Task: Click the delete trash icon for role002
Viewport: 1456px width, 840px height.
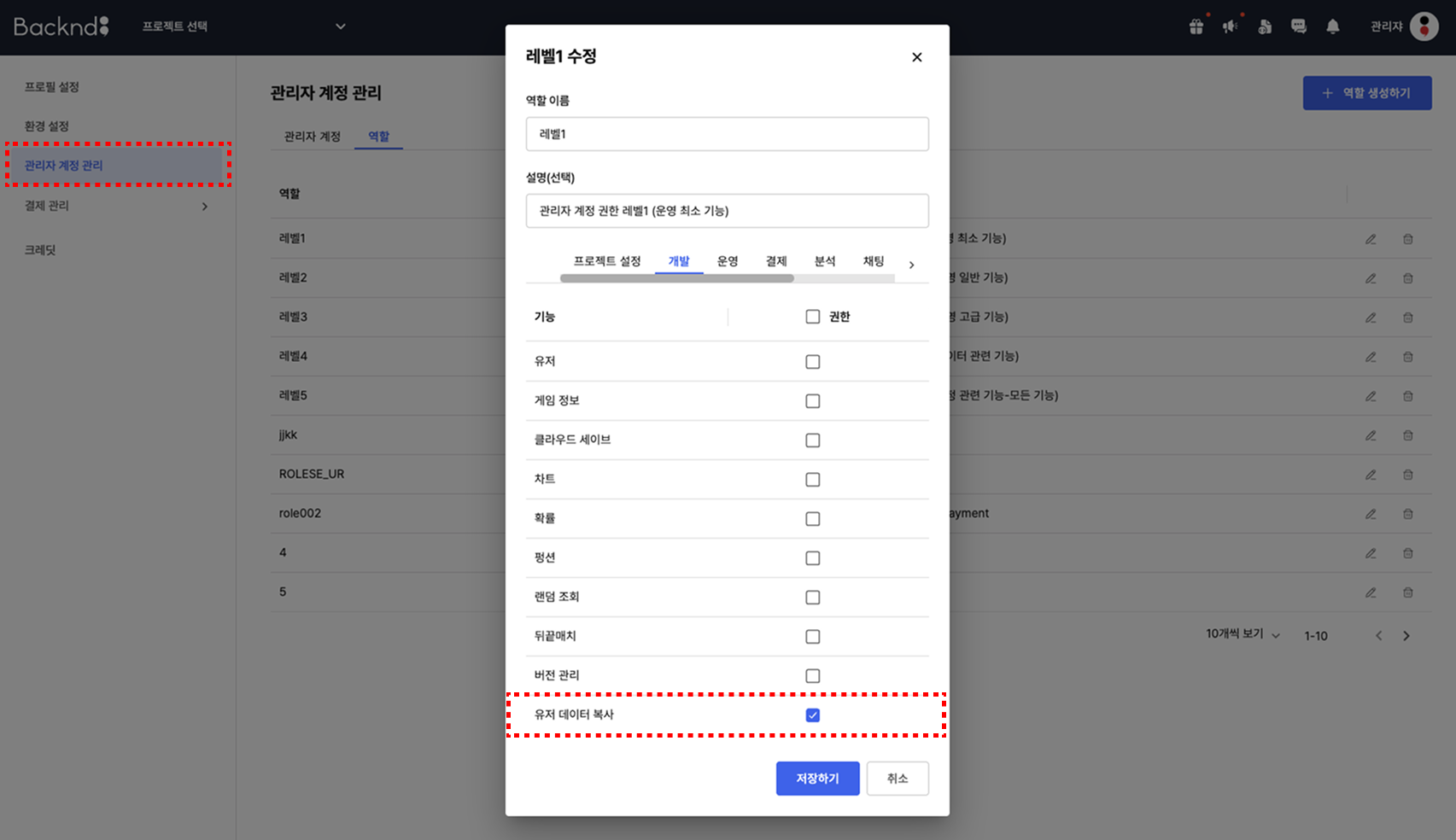Action: (x=1407, y=513)
